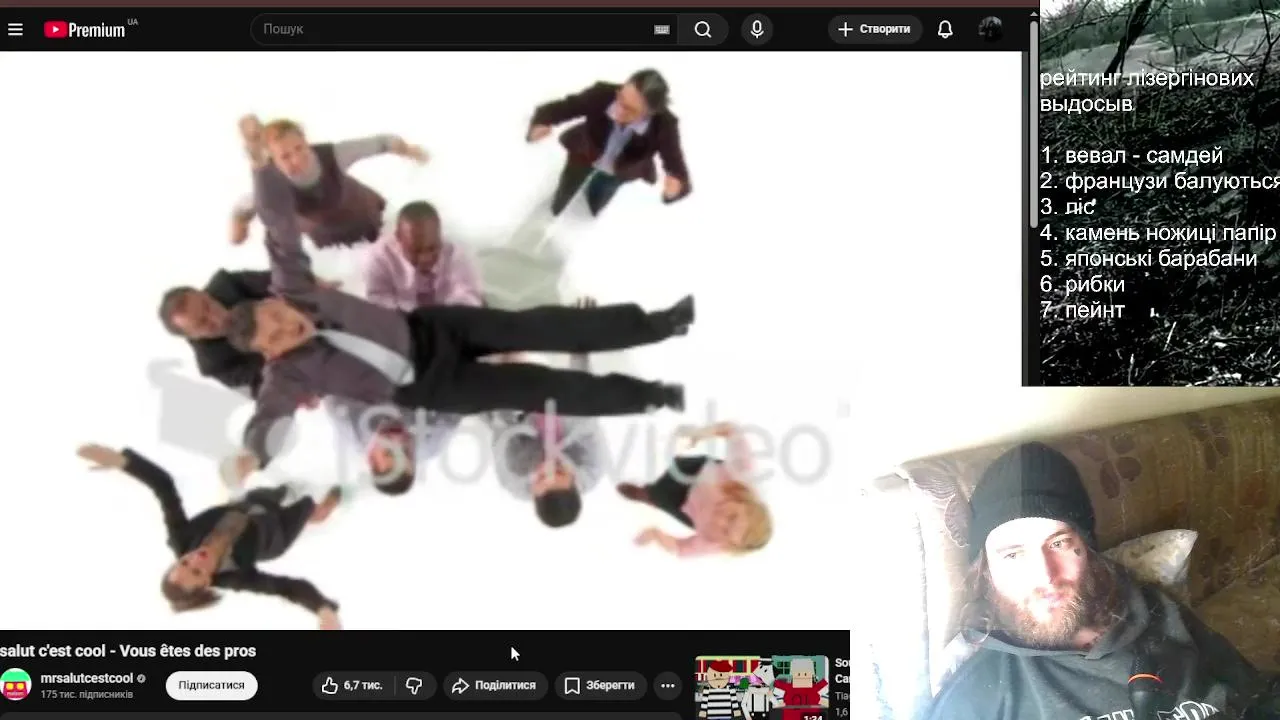The height and width of the screenshot is (720, 1280).
Task: Save the video with Зберегти
Action: click(x=599, y=685)
